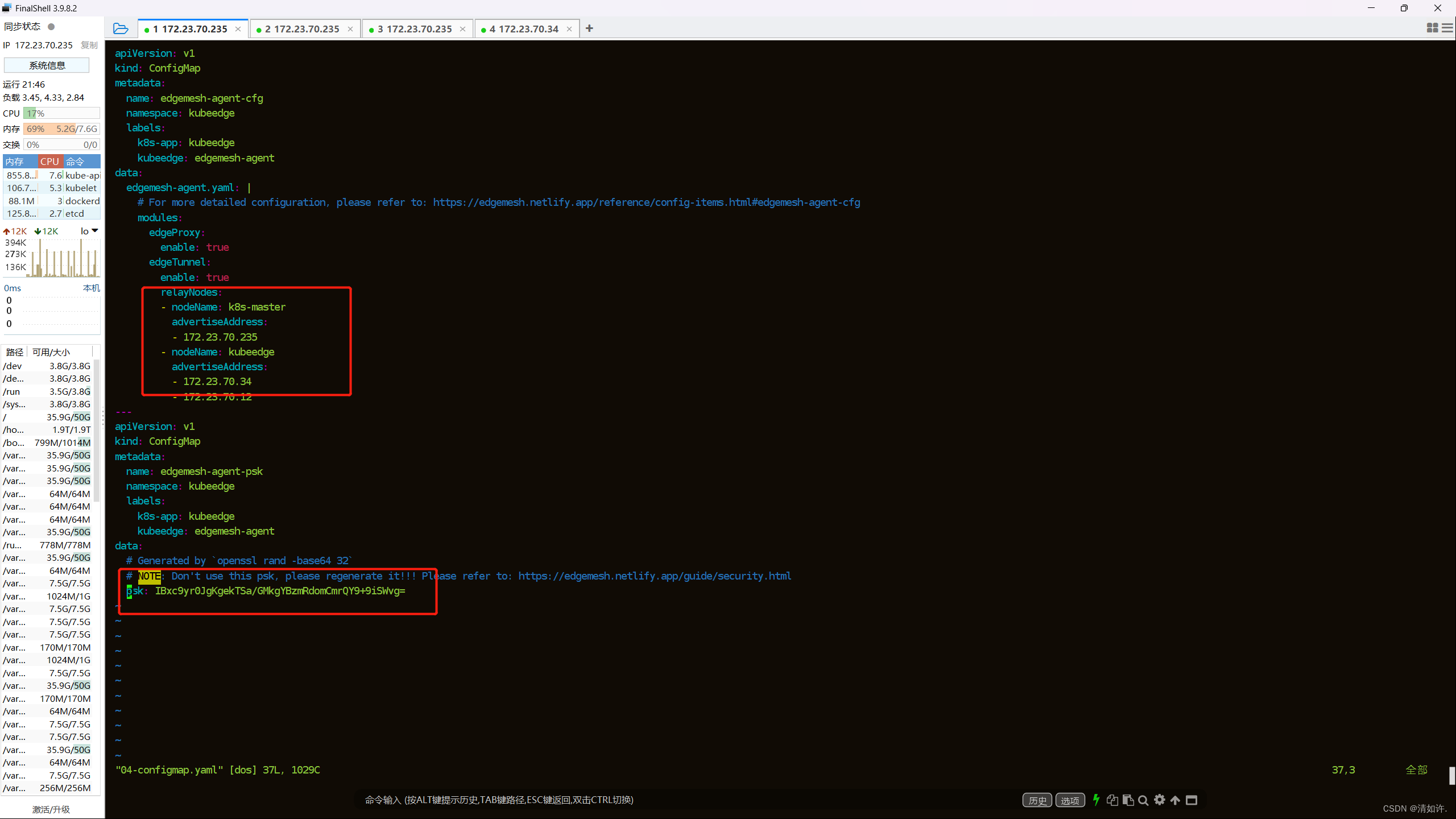The image size is (1456, 819).
Task: Open the 历史 history button
Action: click(x=1037, y=800)
